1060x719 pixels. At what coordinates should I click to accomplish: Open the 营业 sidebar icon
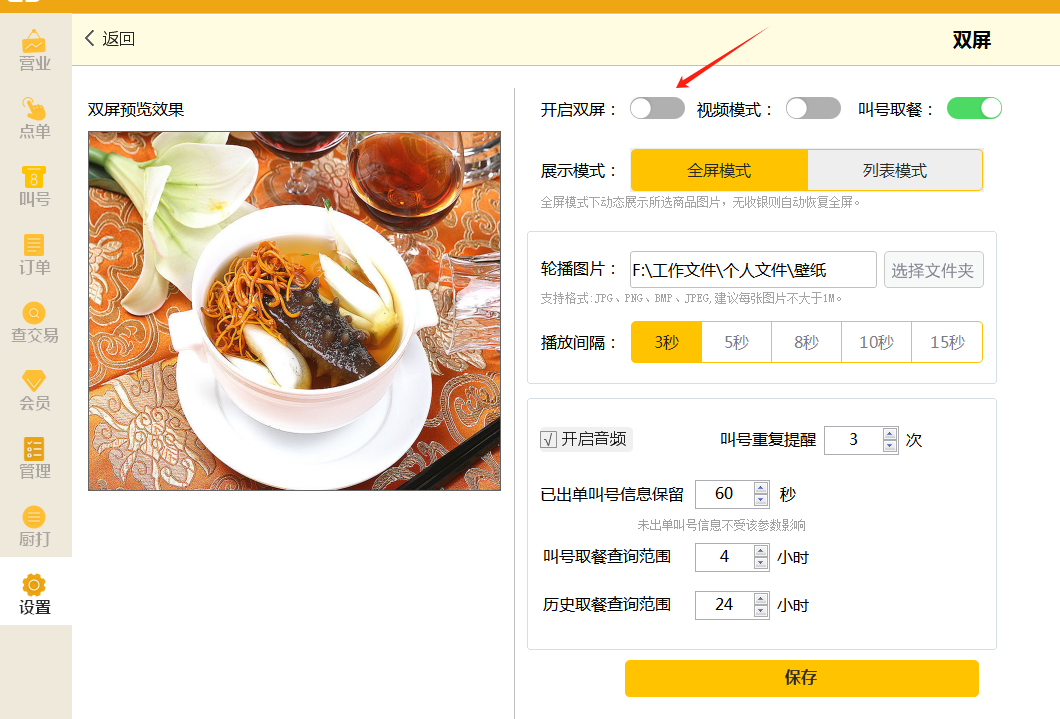pyautogui.click(x=35, y=43)
